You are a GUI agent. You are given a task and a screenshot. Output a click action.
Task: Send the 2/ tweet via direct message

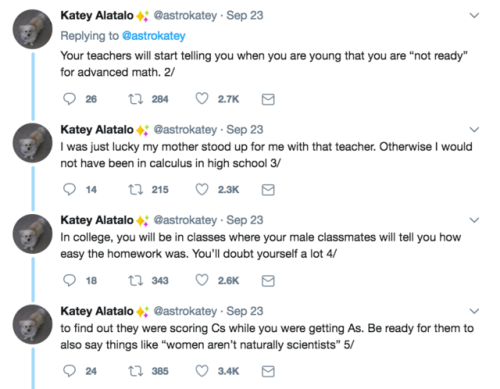268,99
